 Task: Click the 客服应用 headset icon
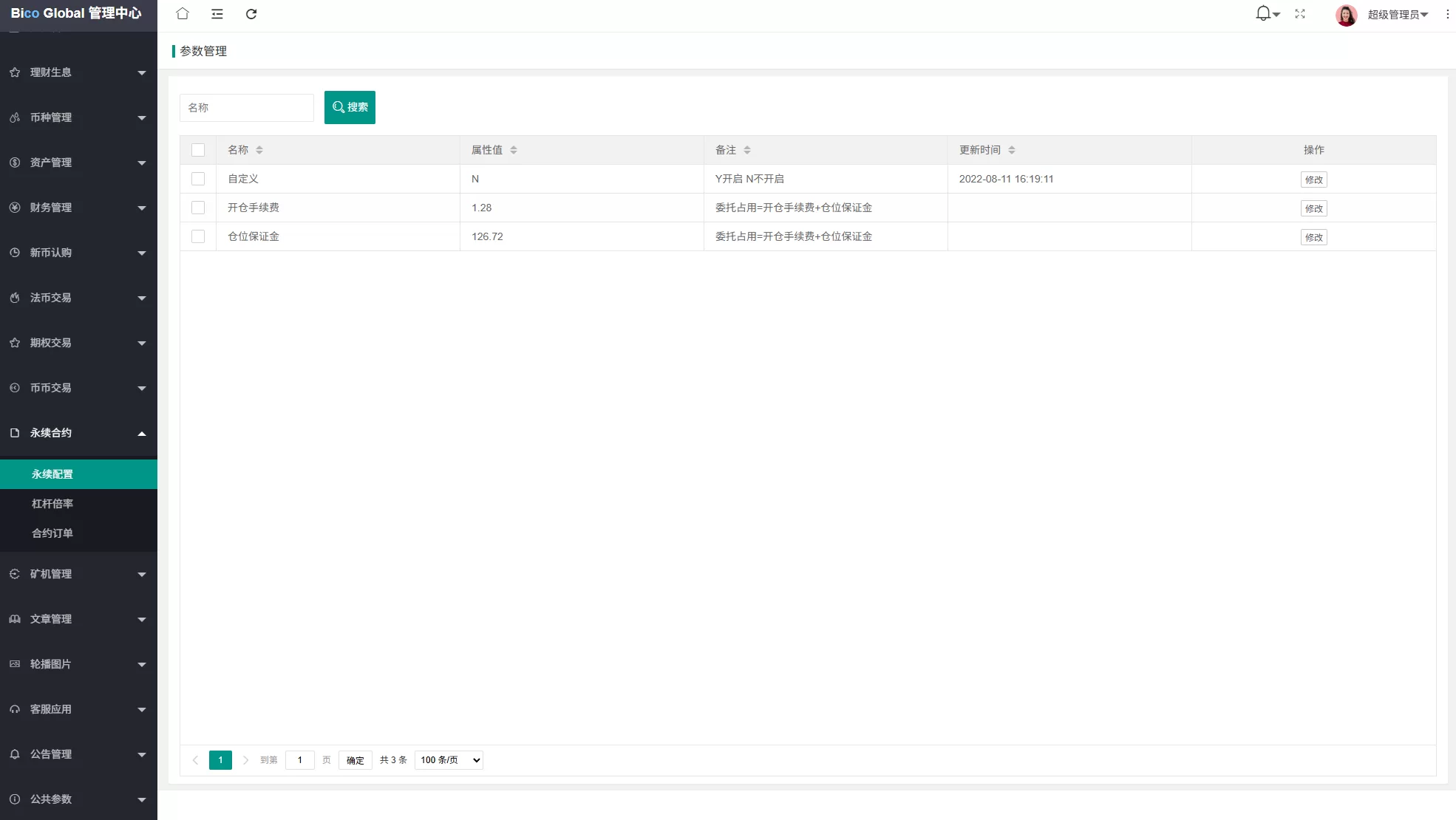[14, 709]
